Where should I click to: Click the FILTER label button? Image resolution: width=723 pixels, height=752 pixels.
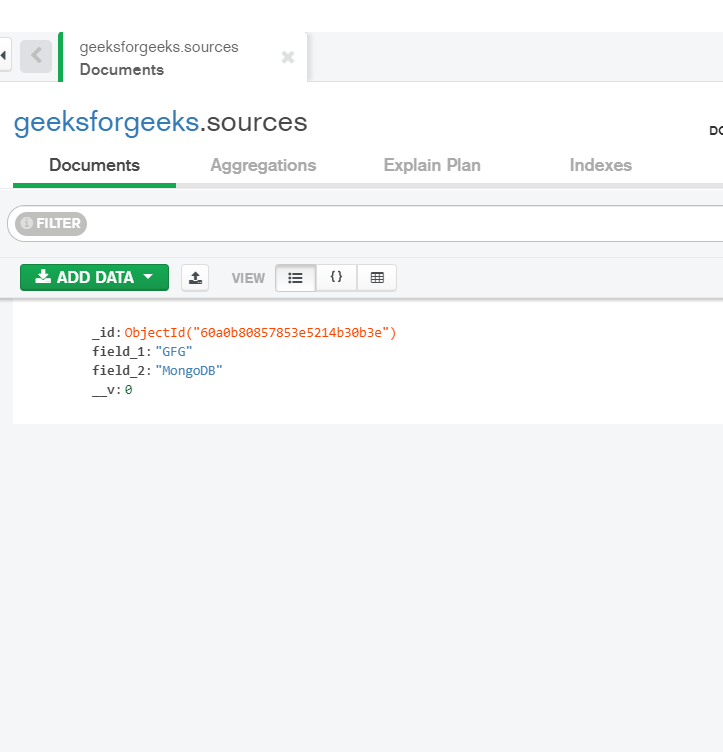point(51,223)
